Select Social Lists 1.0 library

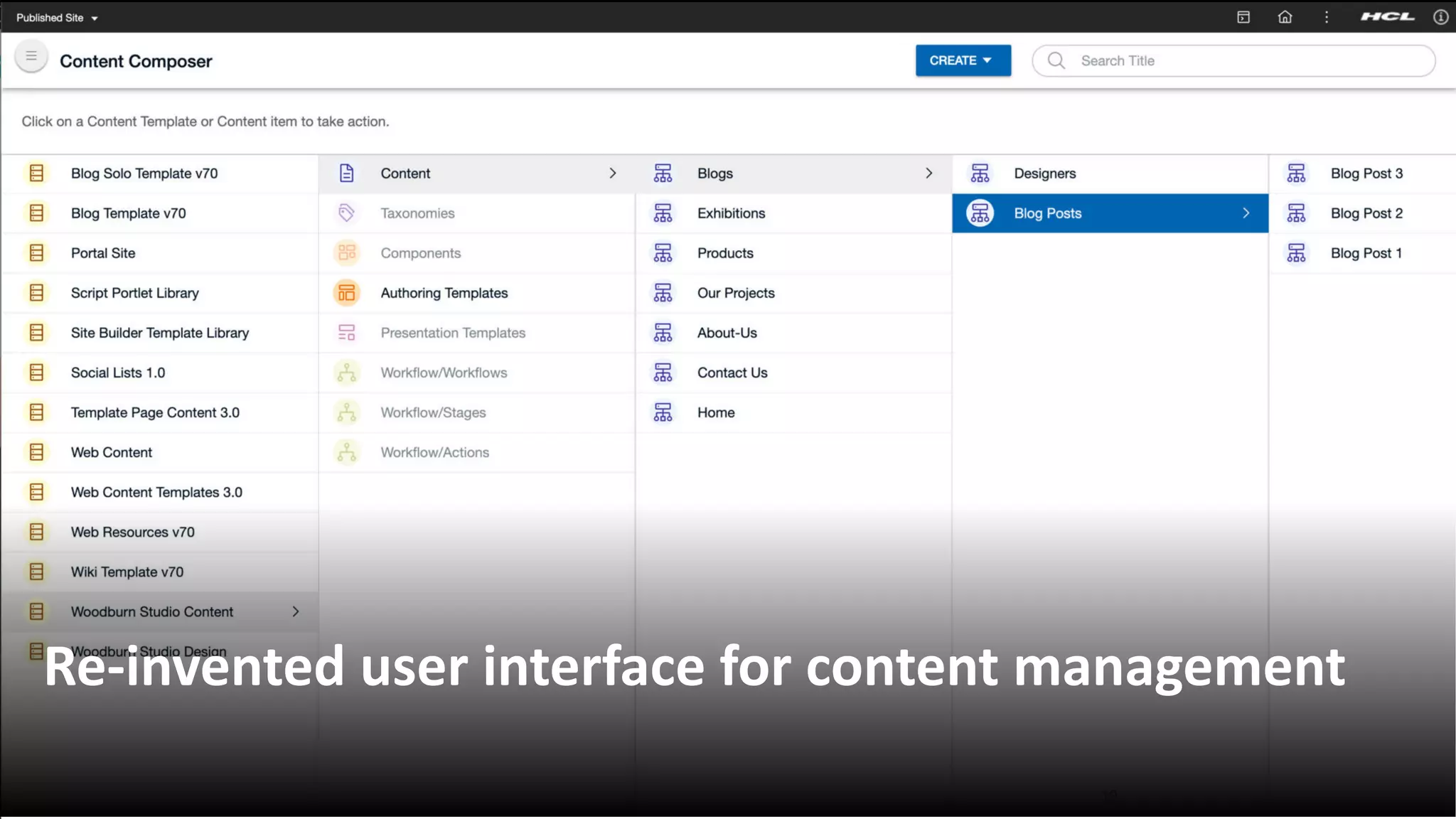tap(160, 373)
